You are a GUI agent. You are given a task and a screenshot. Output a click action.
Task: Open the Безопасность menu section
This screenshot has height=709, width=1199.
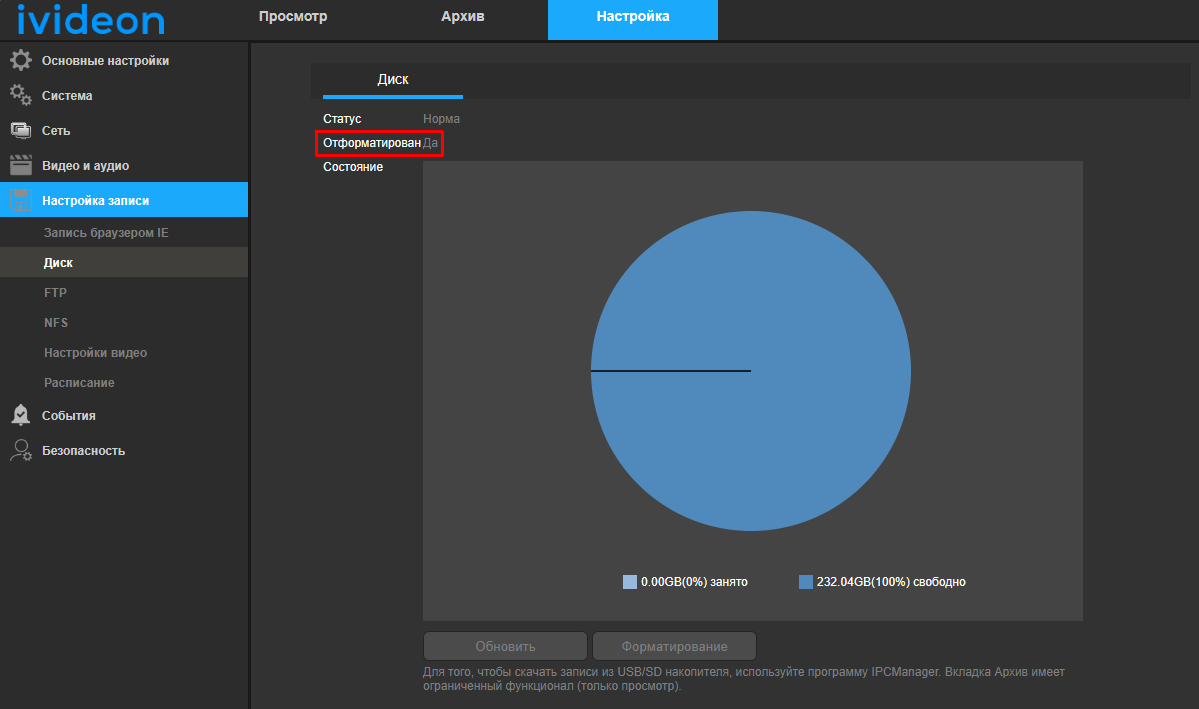click(124, 450)
